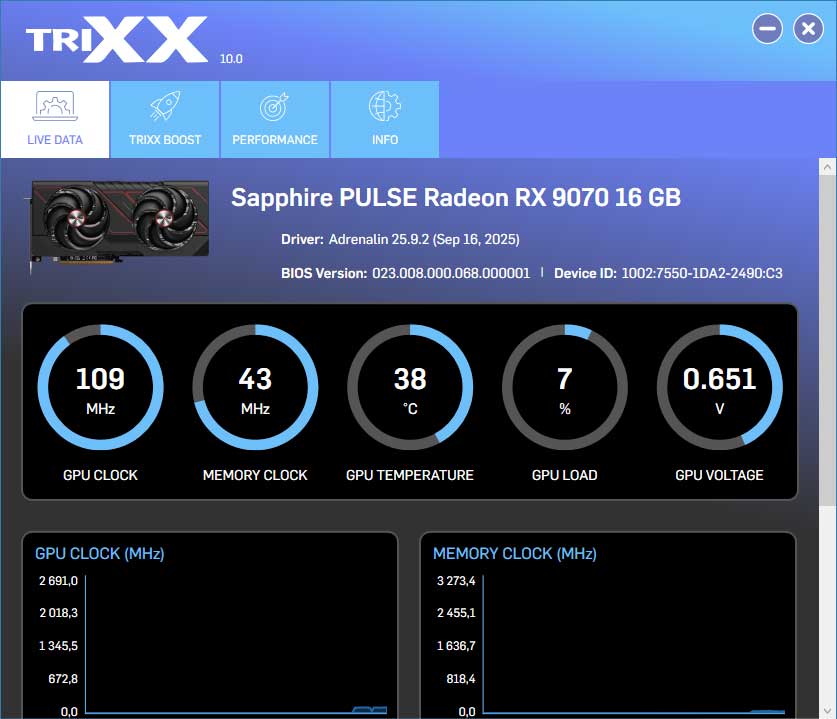837x719 pixels.
Task: Close the TRIXX application
Action: [808, 29]
